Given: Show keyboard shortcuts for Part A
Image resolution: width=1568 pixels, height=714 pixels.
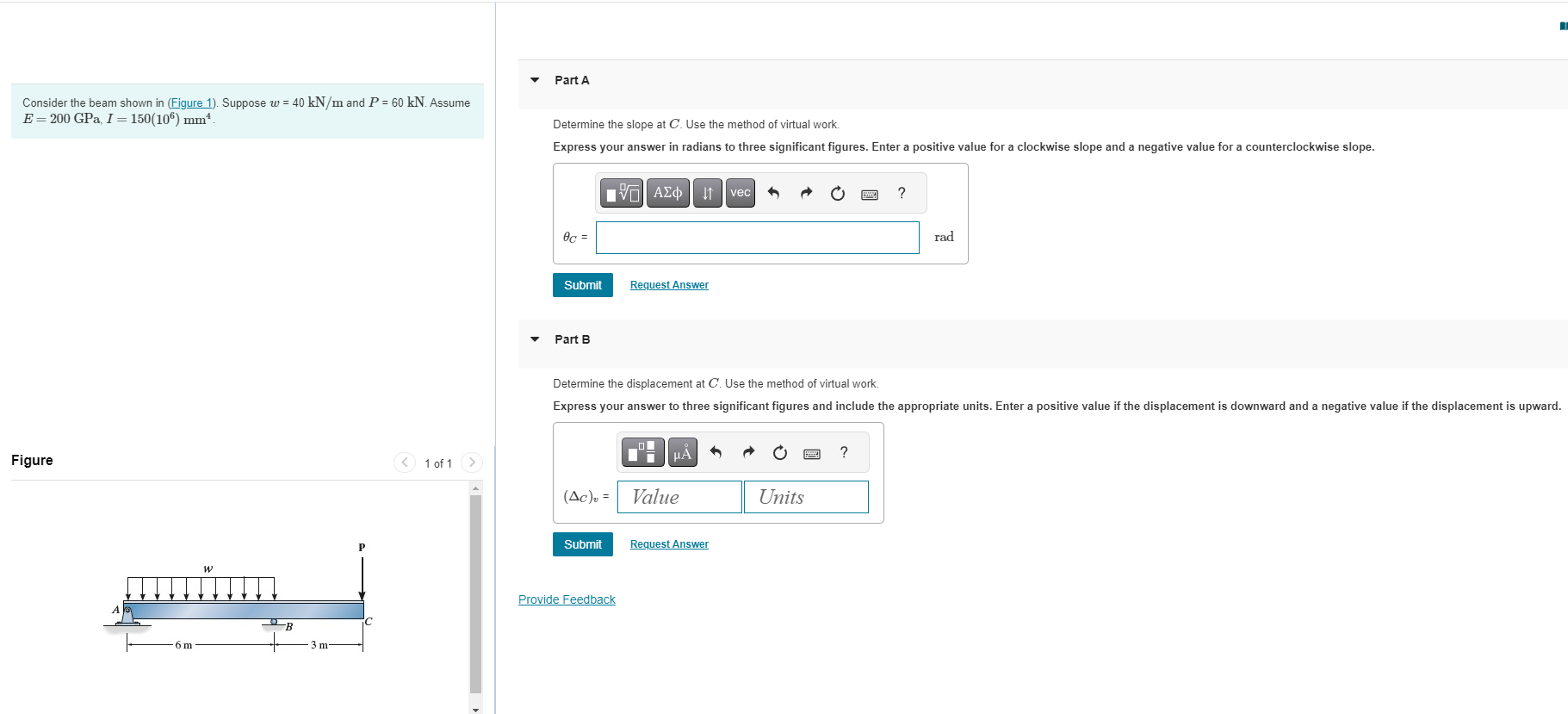Looking at the screenshot, I should point(870,194).
